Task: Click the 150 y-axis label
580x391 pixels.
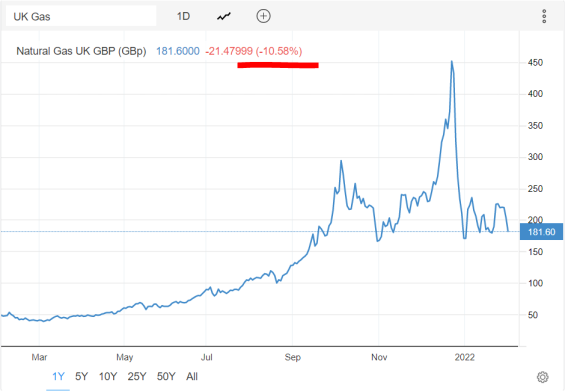Action: [535, 252]
